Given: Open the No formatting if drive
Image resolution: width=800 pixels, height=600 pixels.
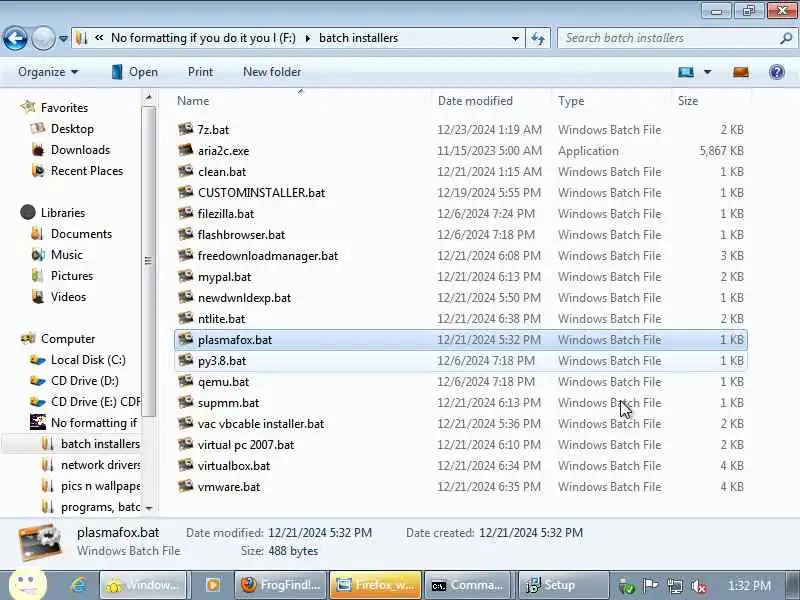Looking at the screenshot, I should (94, 422).
